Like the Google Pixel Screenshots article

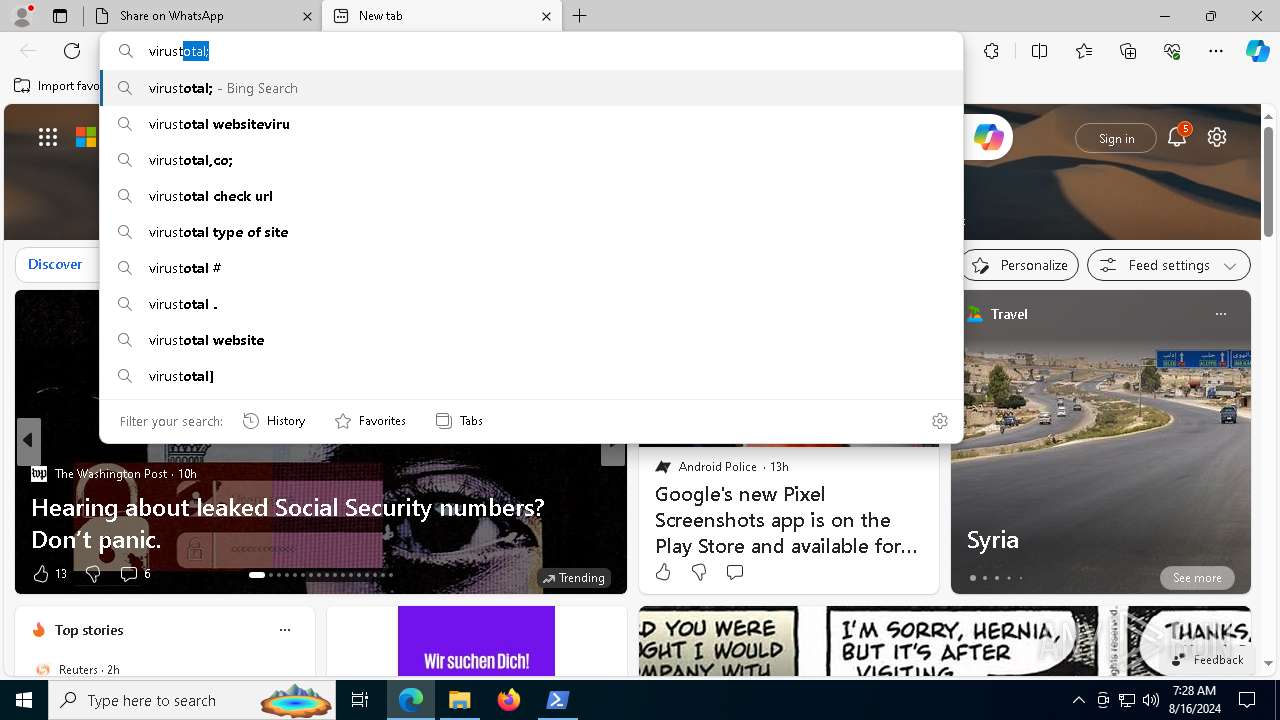coord(663,572)
